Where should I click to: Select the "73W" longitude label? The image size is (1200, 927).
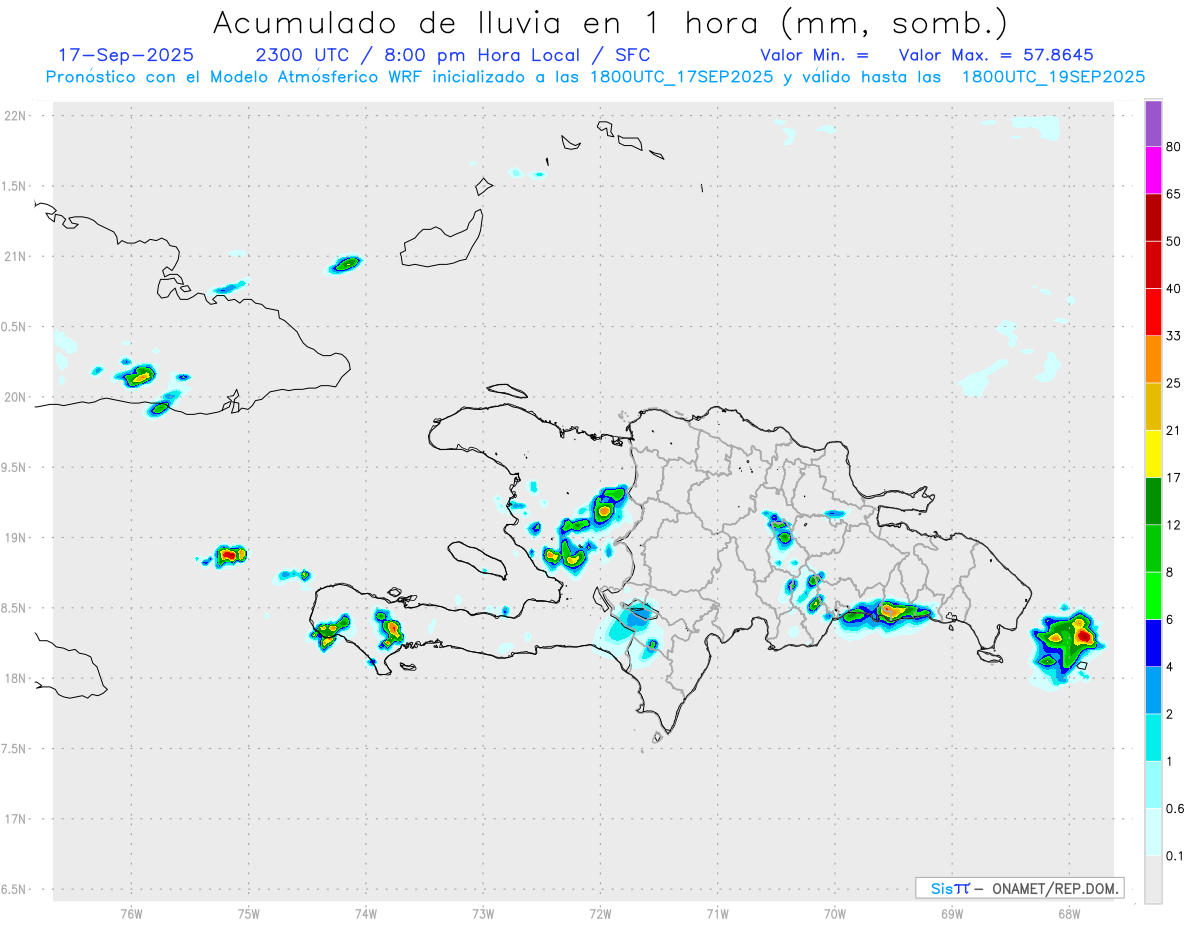[x=483, y=913]
